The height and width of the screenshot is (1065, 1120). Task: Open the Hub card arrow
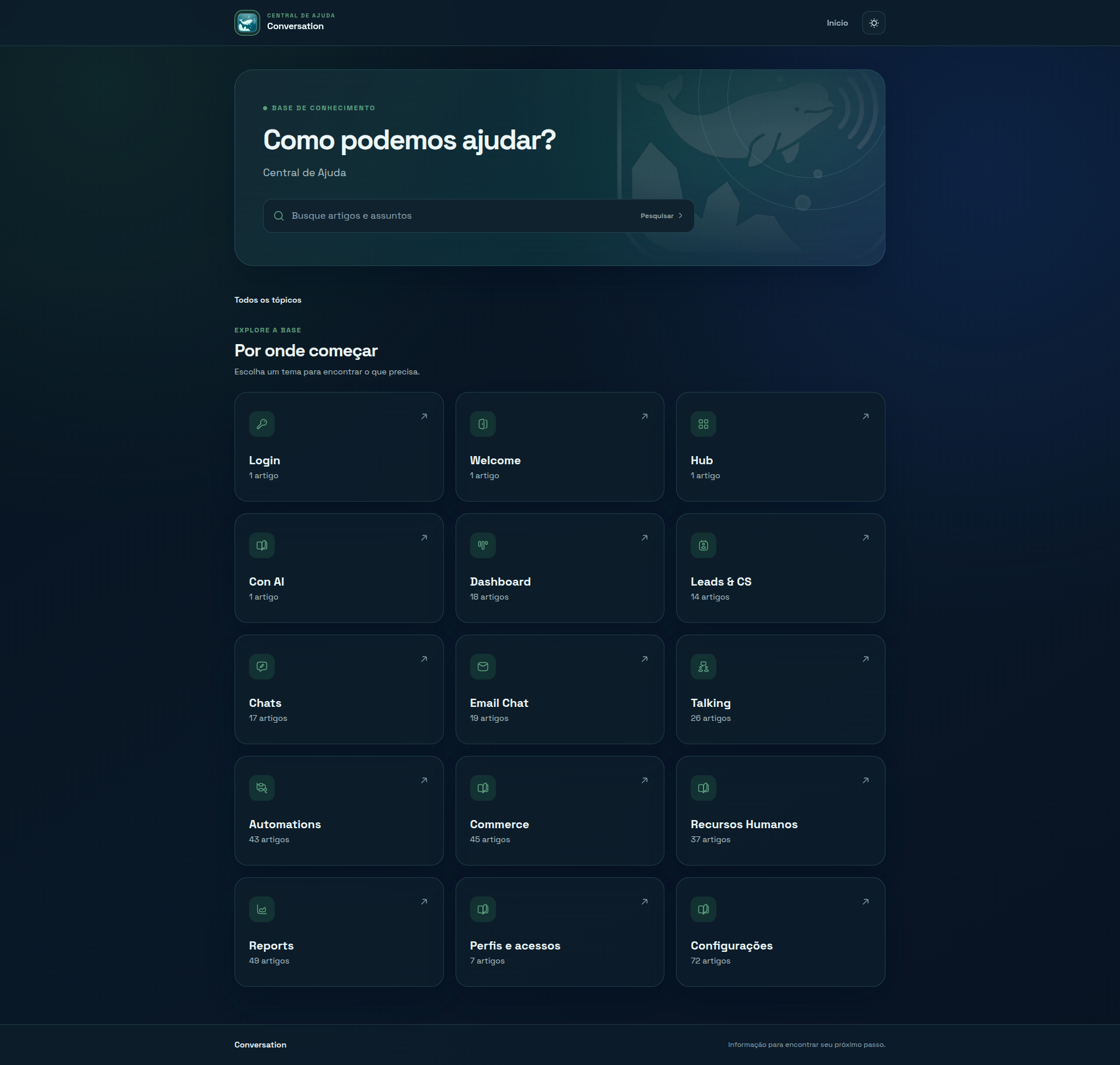pos(866,416)
